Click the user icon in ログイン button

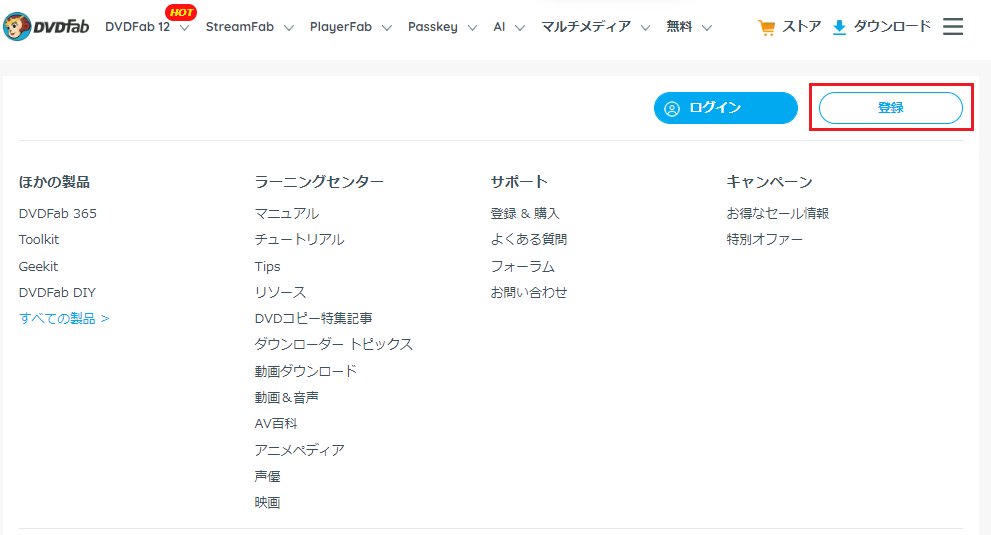[672, 109]
